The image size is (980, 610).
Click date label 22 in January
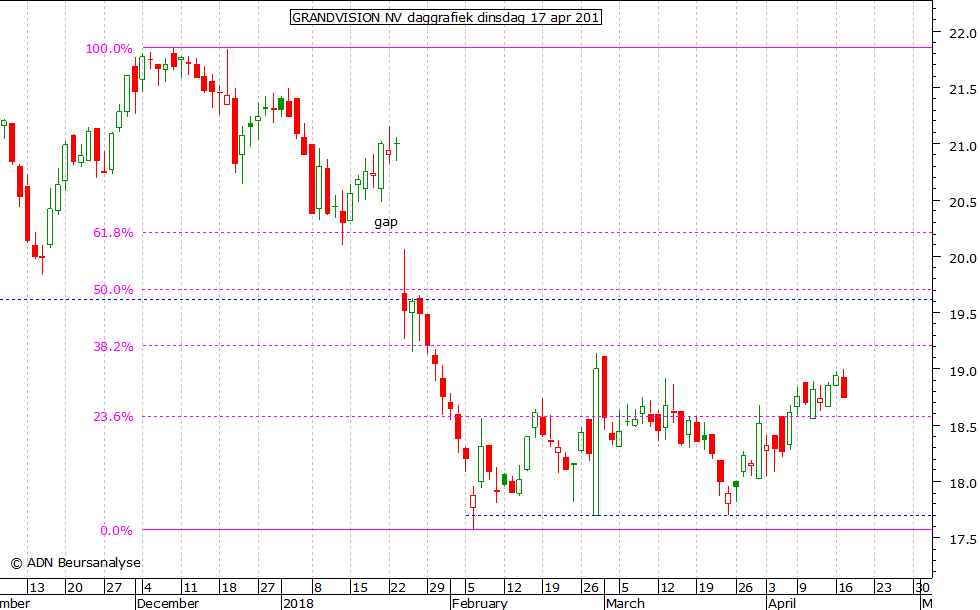(398, 588)
